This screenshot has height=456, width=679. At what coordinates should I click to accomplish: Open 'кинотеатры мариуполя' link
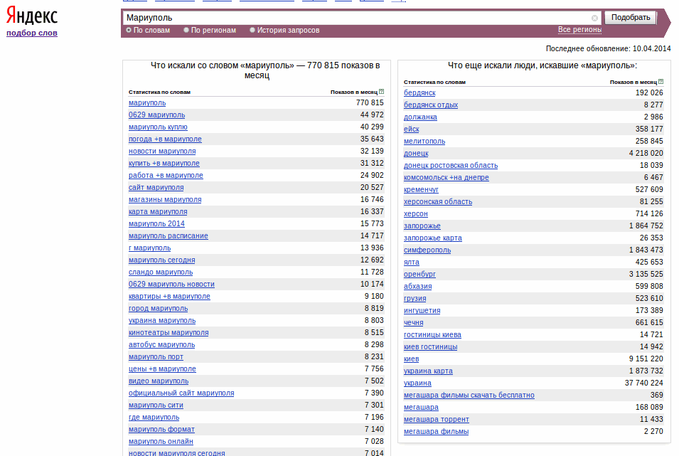168,333
